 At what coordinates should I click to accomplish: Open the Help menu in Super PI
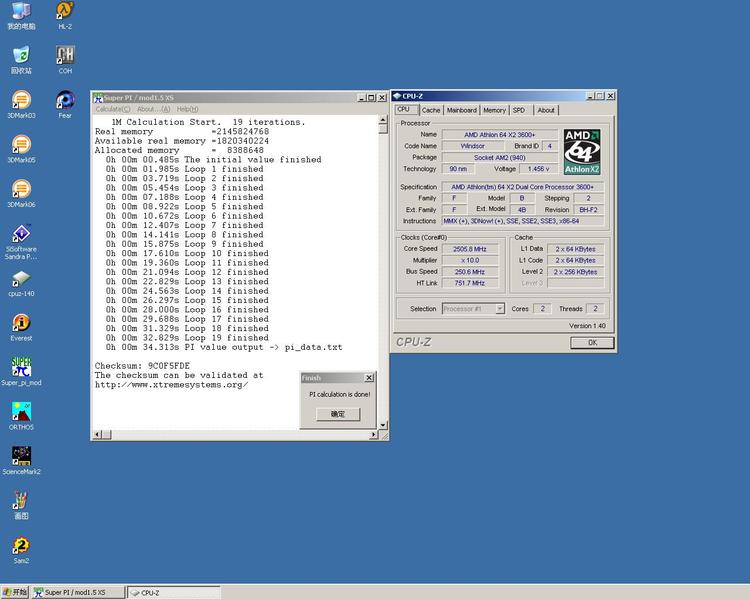pos(188,109)
